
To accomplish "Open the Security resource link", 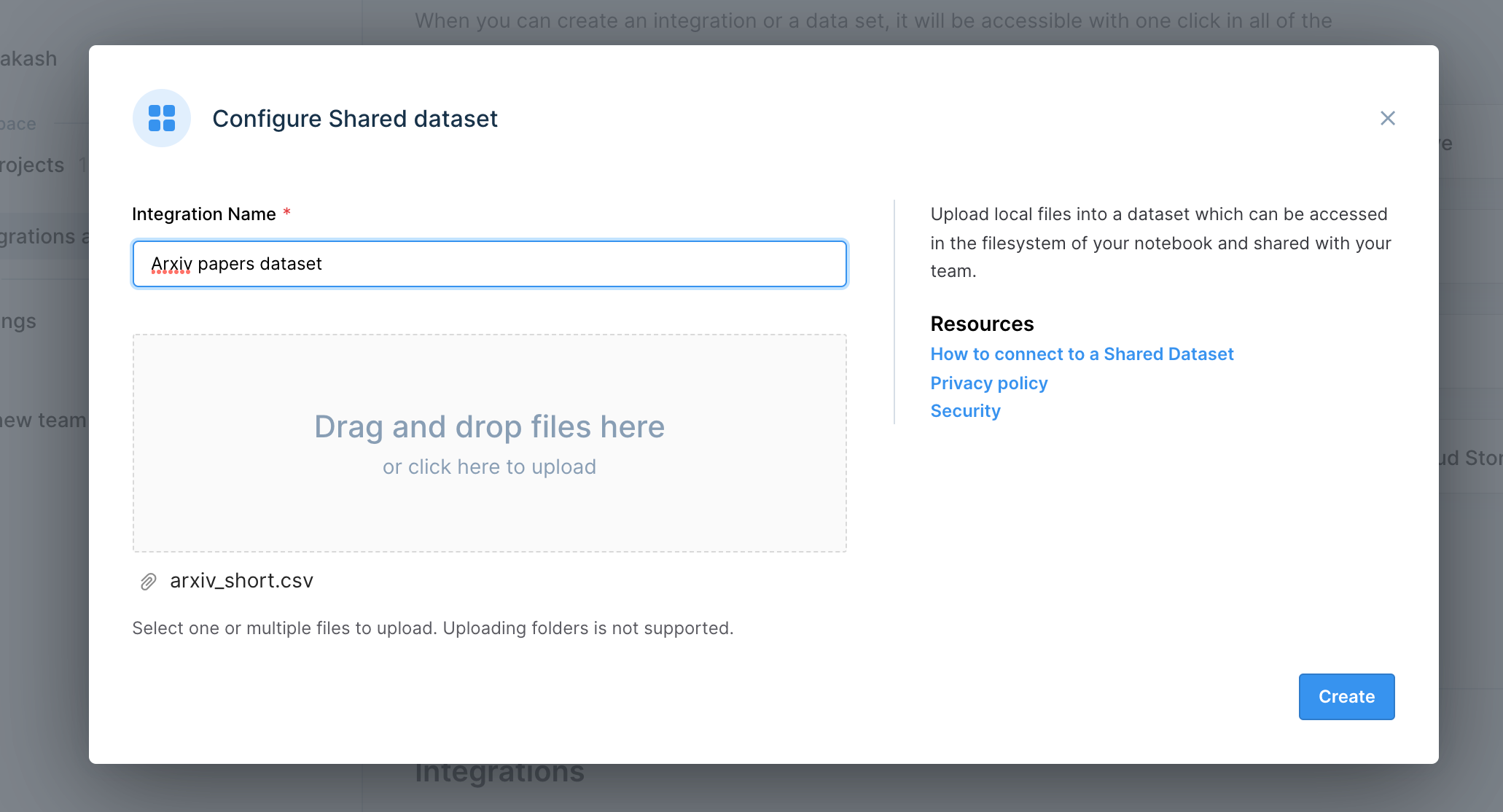I will [x=965, y=411].
